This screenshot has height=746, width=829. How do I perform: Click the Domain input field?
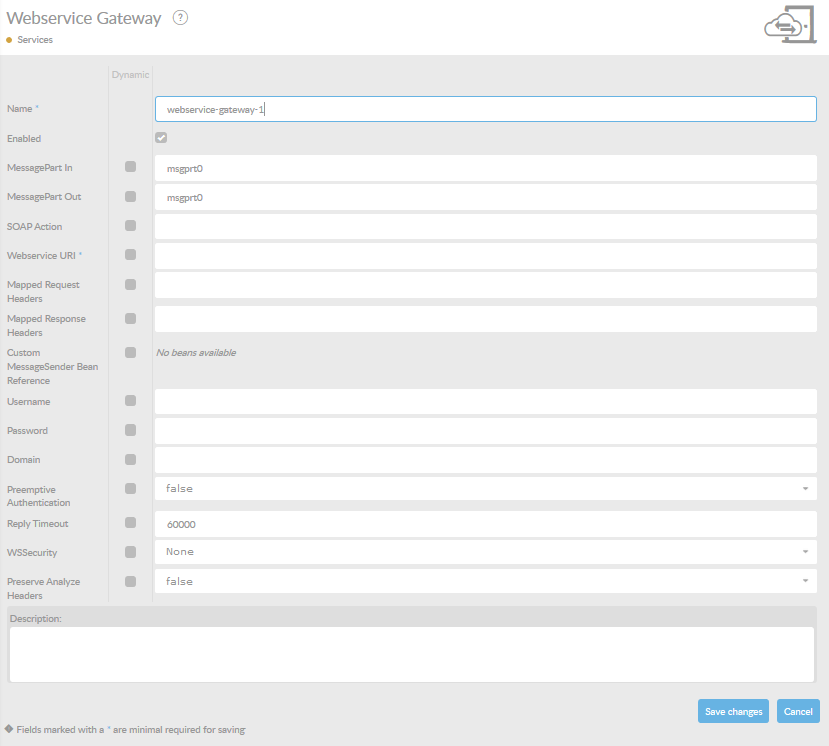click(486, 460)
